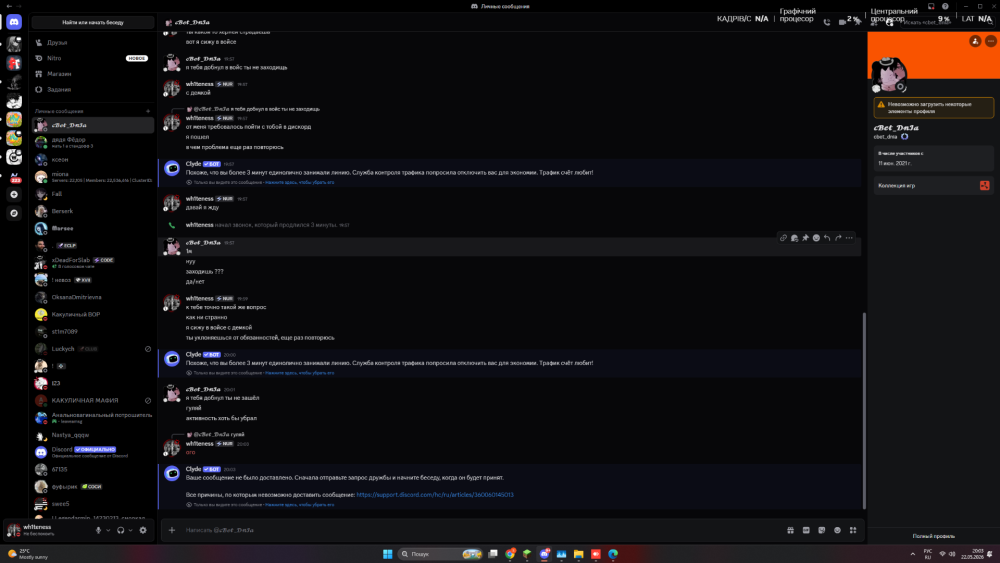The image size is (1000, 563).
Task: Open chat with Luckych
Action: [x=92, y=349]
